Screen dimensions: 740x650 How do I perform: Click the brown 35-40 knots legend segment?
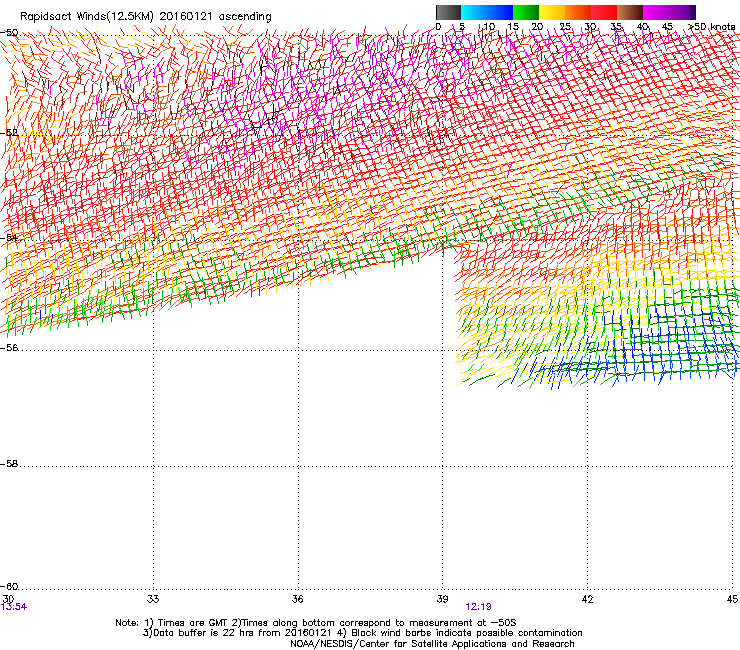coord(630,12)
